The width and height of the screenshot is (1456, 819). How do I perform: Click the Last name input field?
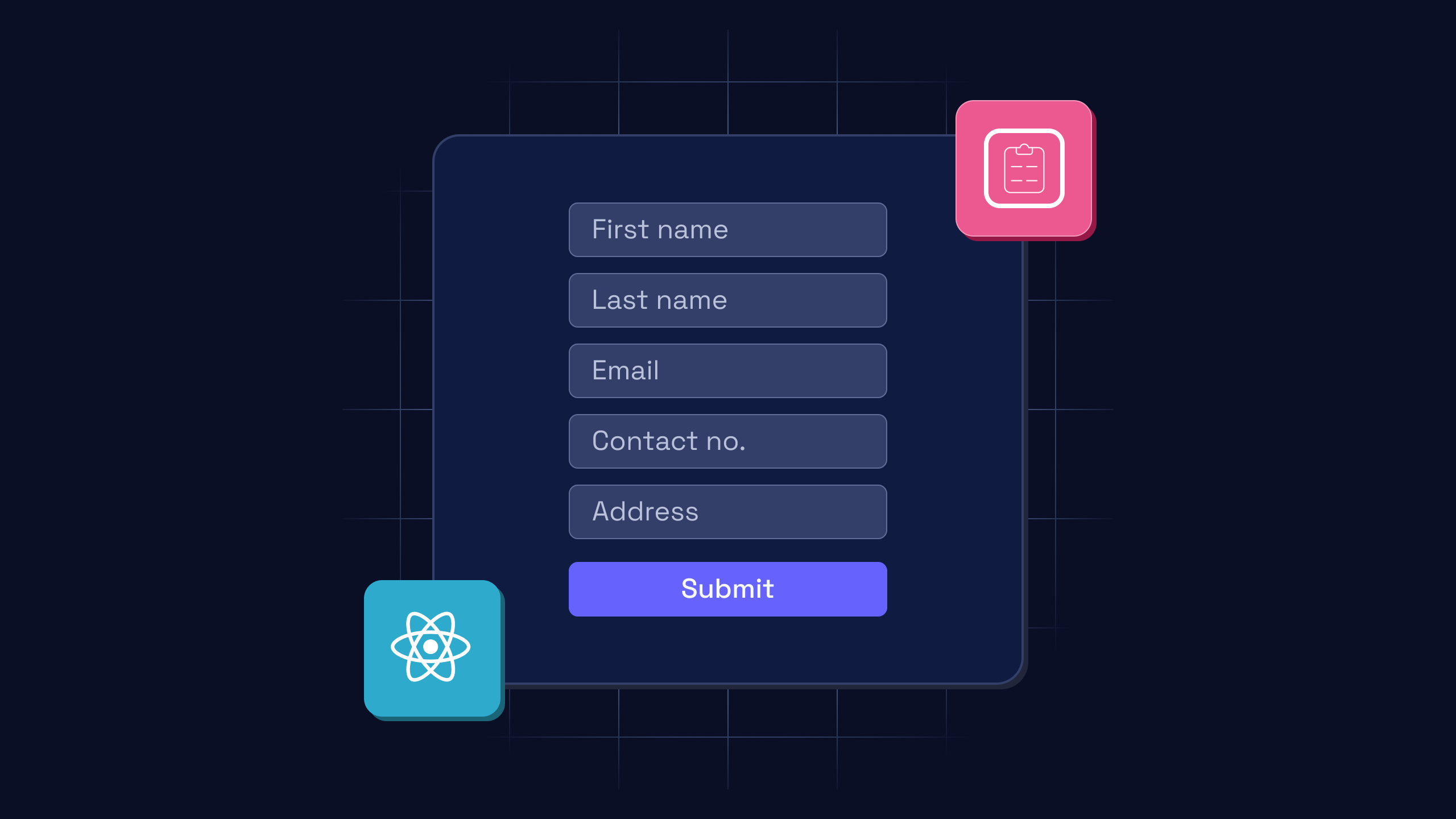727,299
